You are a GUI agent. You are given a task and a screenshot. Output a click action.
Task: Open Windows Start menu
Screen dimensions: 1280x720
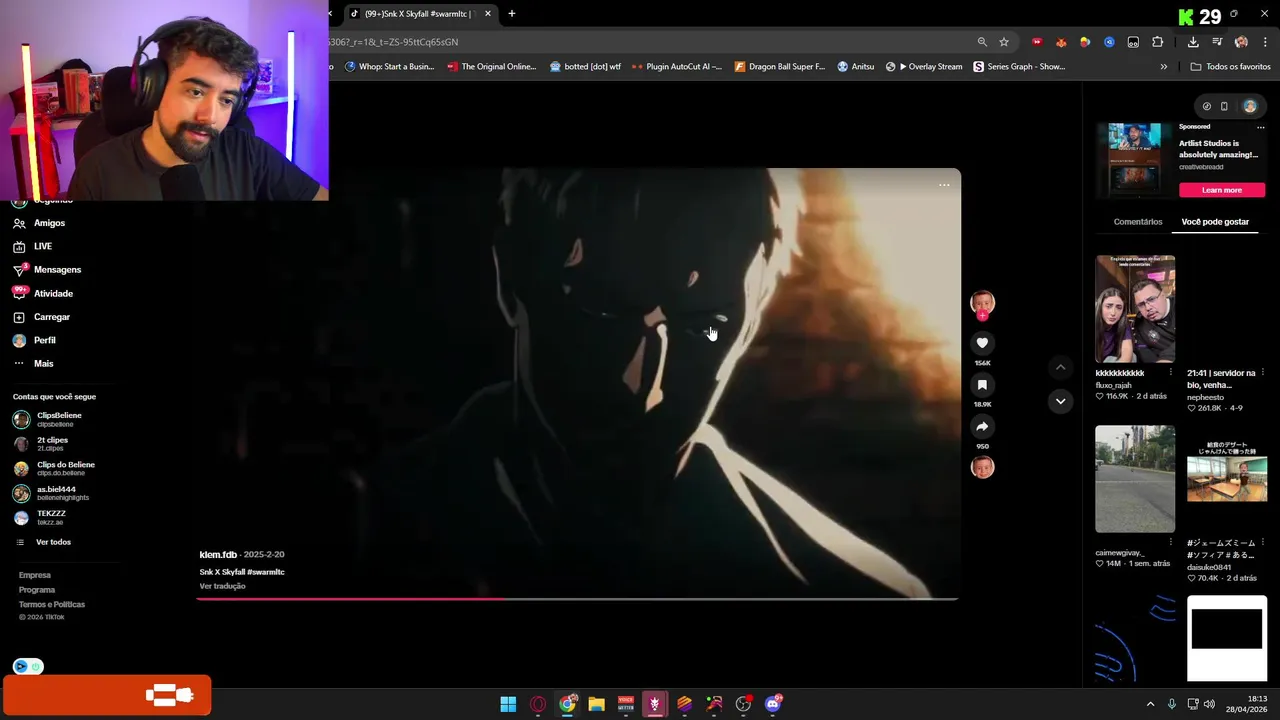tap(508, 704)
